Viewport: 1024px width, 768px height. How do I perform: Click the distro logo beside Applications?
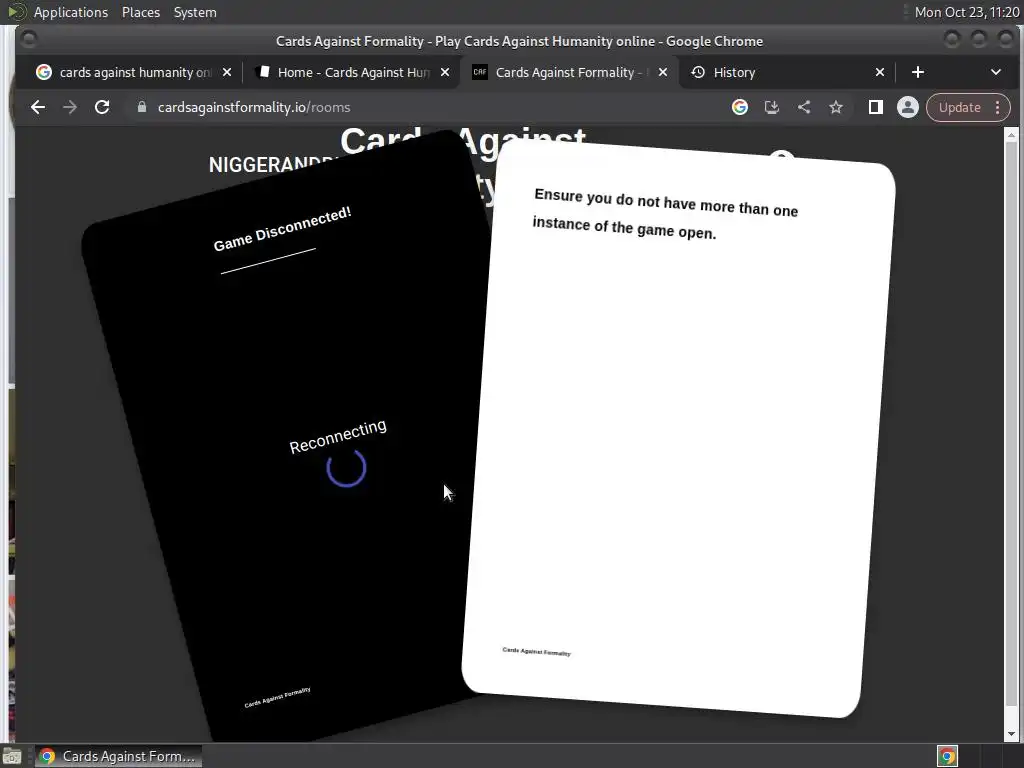(16, 12)
